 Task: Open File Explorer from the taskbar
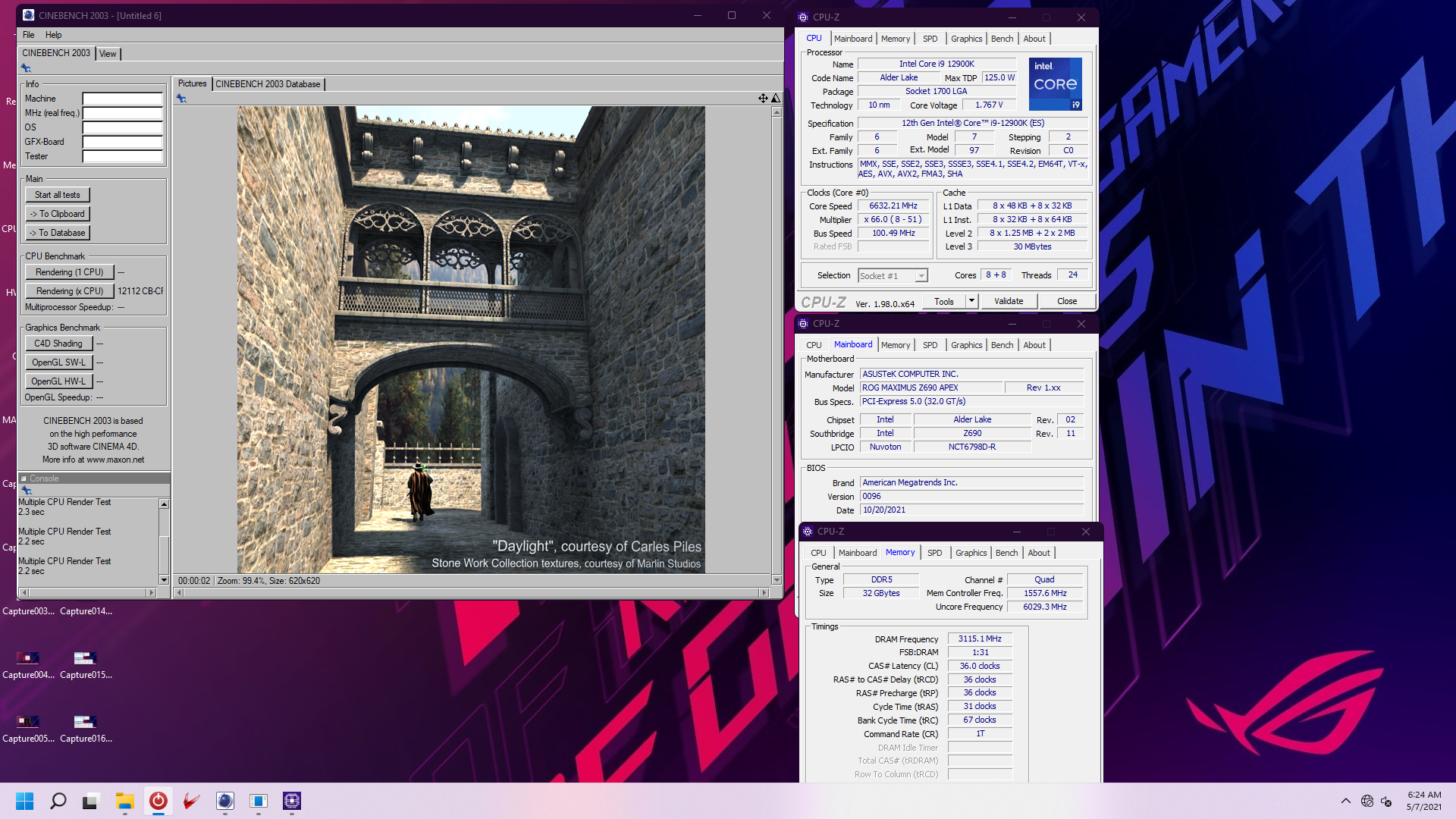tap(124, 801)
